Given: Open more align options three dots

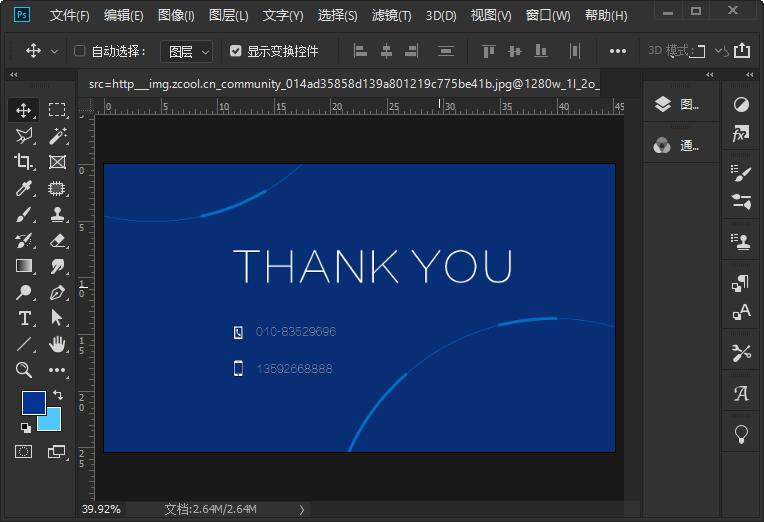Looking at the screenshot, I should 618,51.
